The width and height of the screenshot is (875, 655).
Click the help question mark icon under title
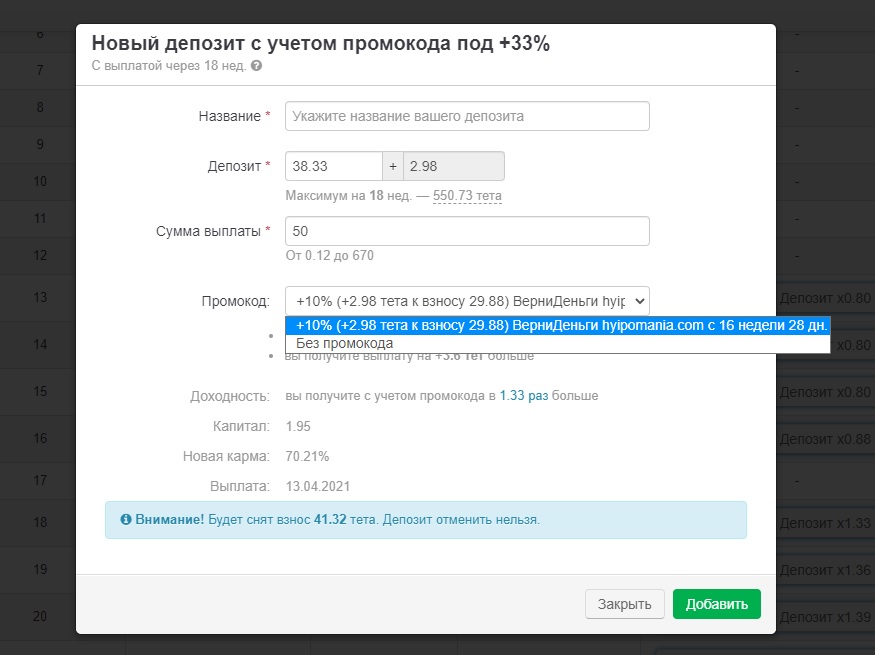pyautogui.click(x=257, y=66)
